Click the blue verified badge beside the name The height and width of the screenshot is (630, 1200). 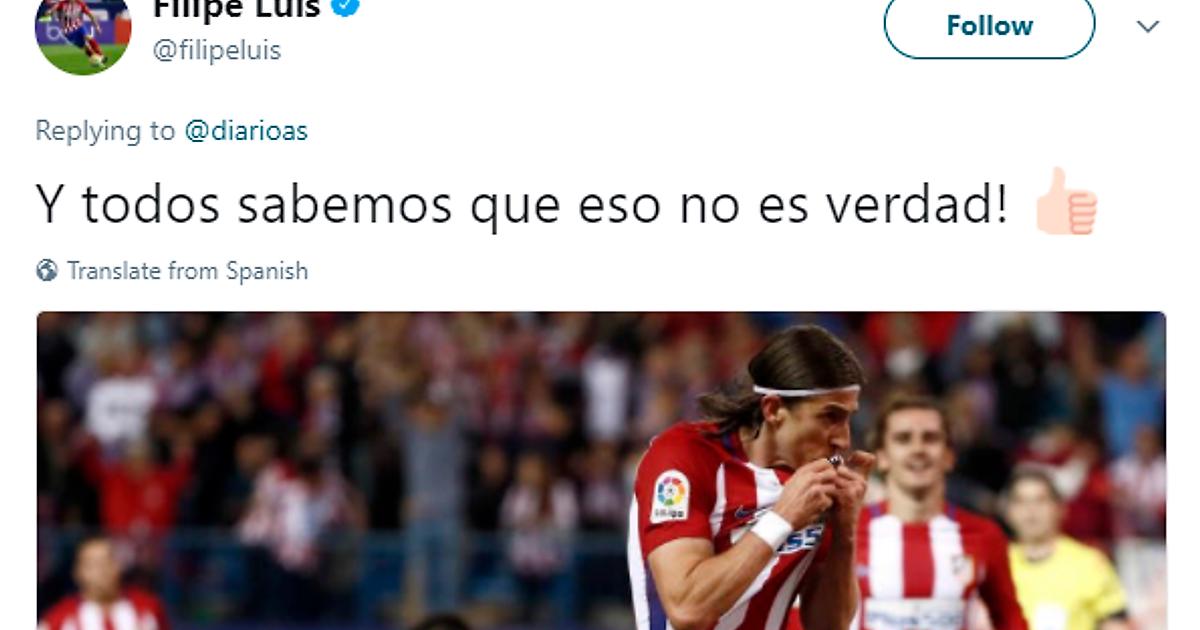[x=347, y=8]
